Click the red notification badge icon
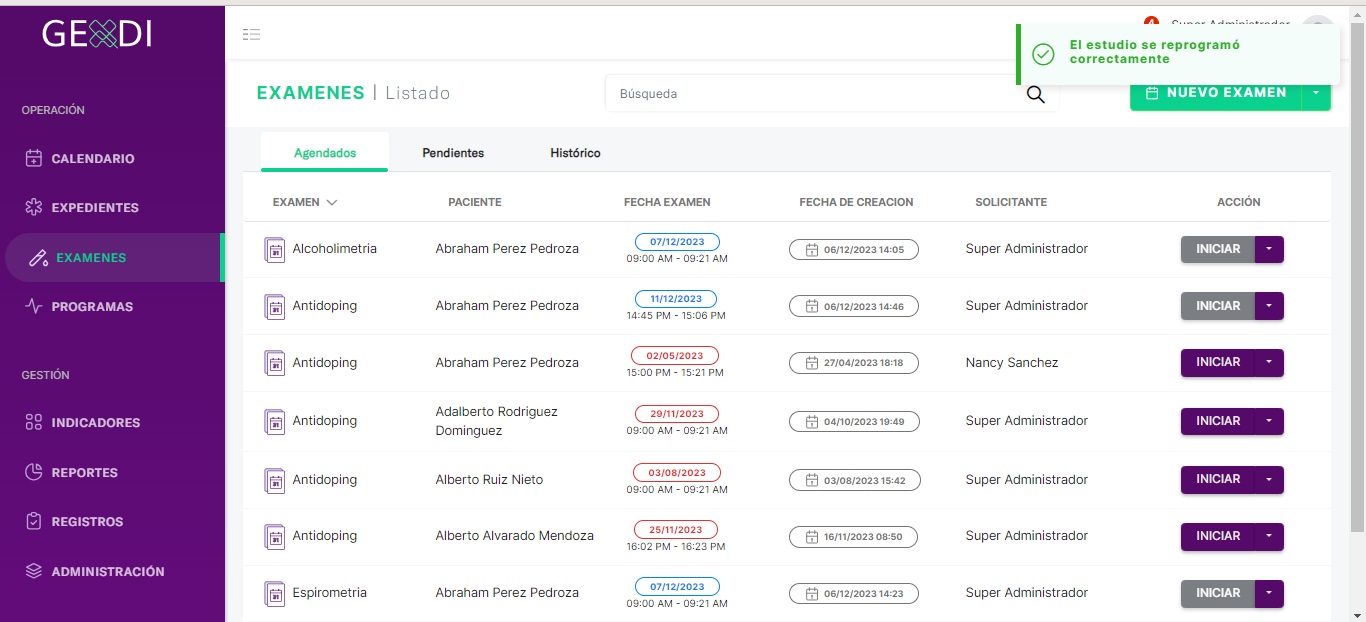1366x622 pixels. (1151, 23)
